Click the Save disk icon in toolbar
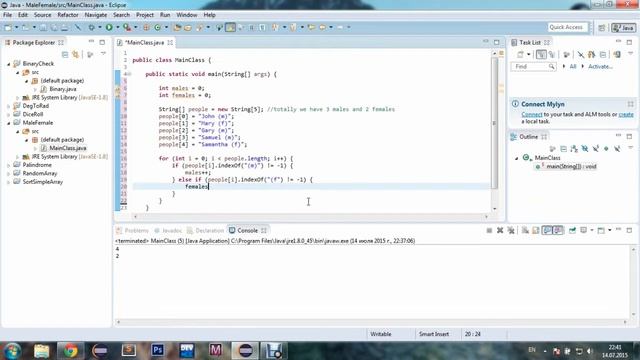 (43, 27)
